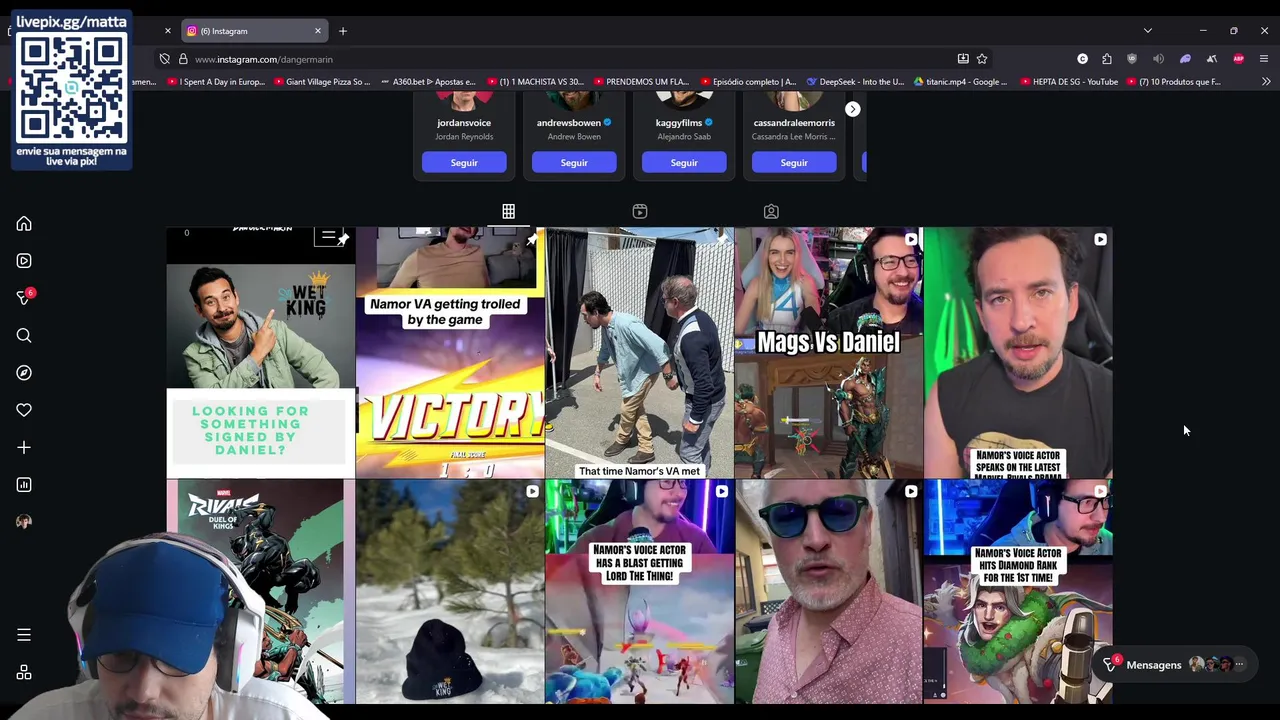This screenshot has width=1280, height=720.
Task: Open Wet King signed merchandise post
Action: (x=260, y=353)
